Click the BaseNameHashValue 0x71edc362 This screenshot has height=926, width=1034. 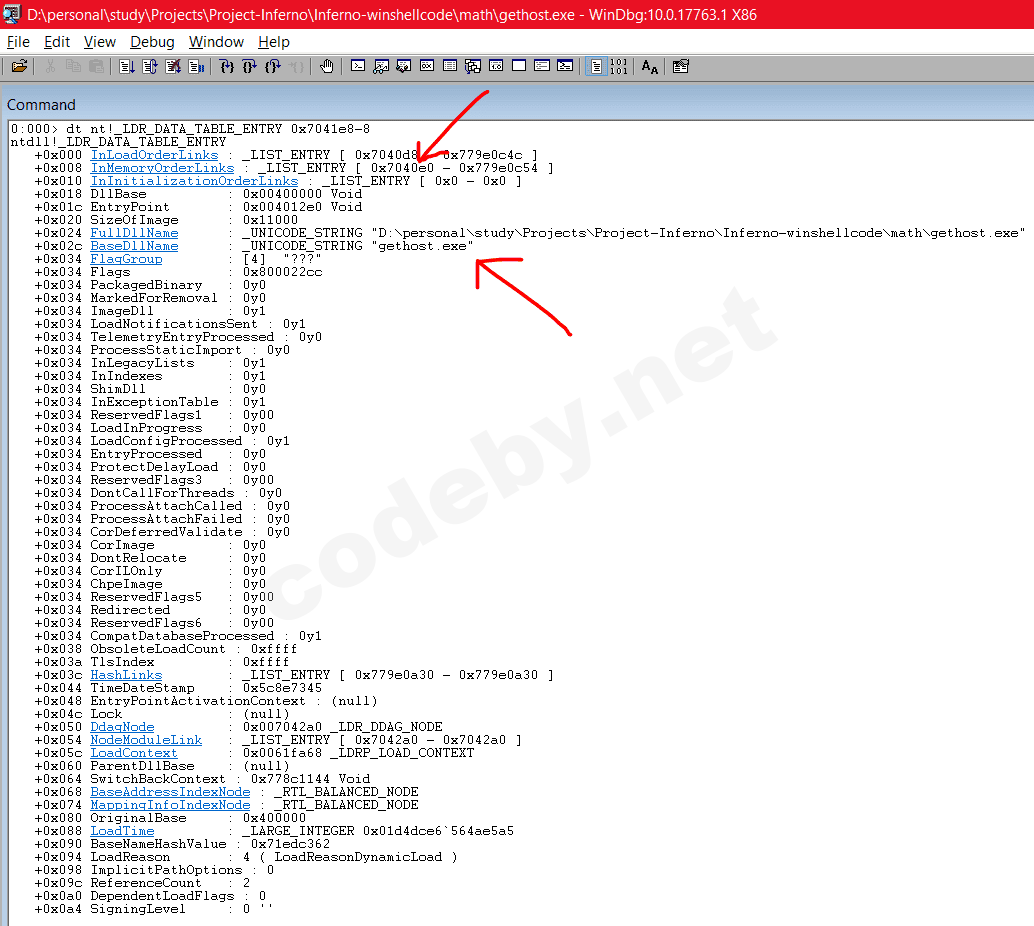(290, 844)
